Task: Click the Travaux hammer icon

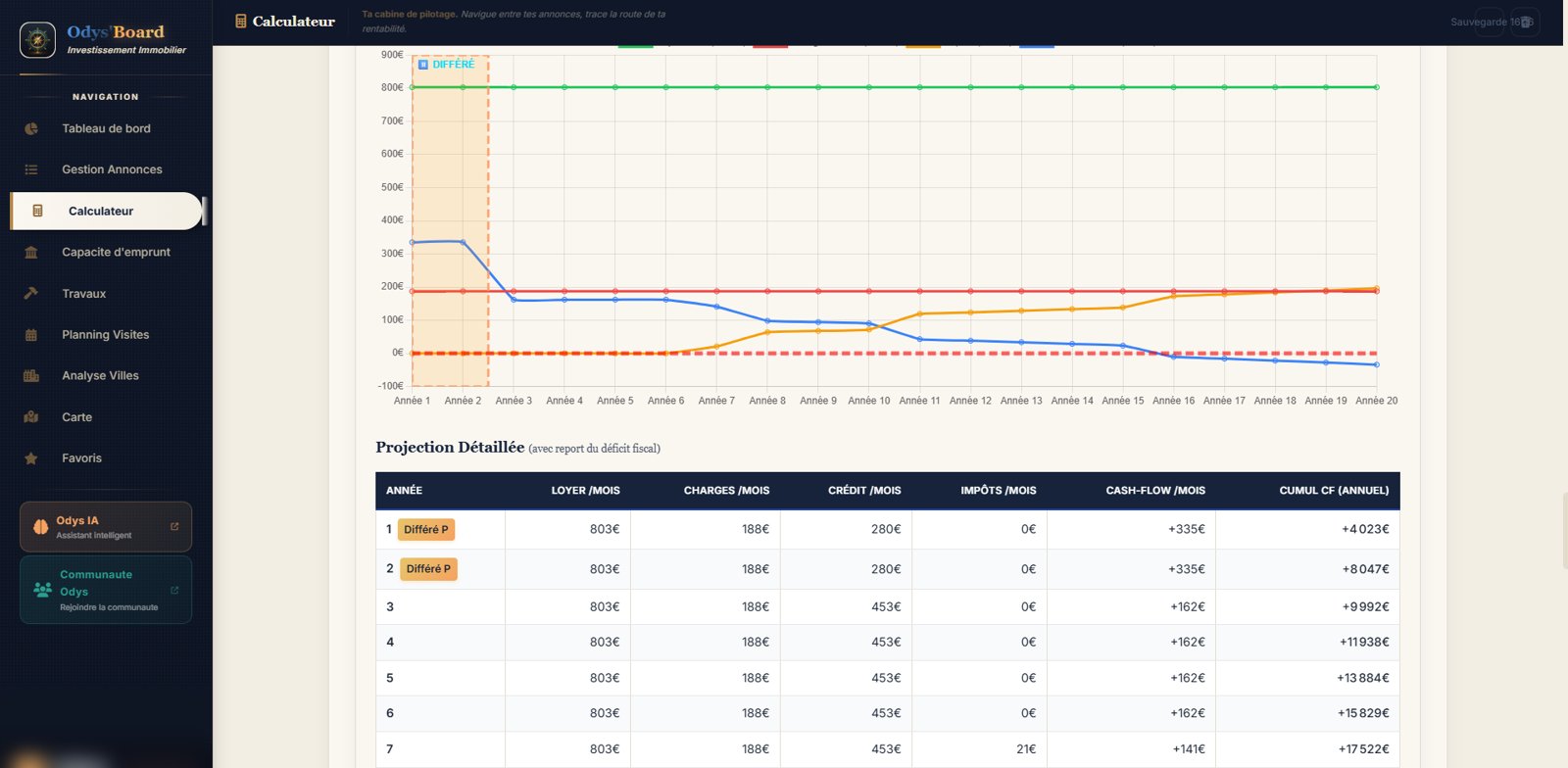Action: [31, 293]
